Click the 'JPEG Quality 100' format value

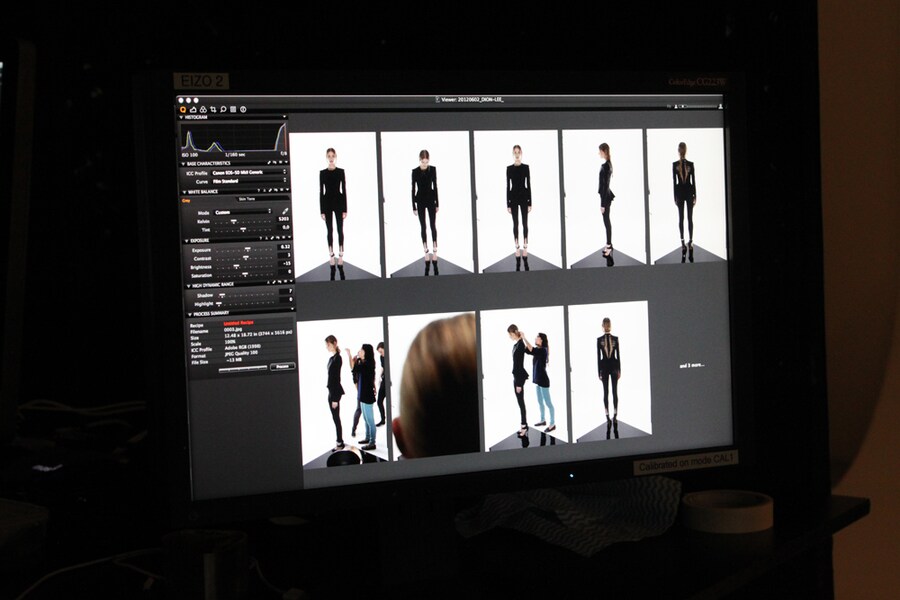[241, 353]
